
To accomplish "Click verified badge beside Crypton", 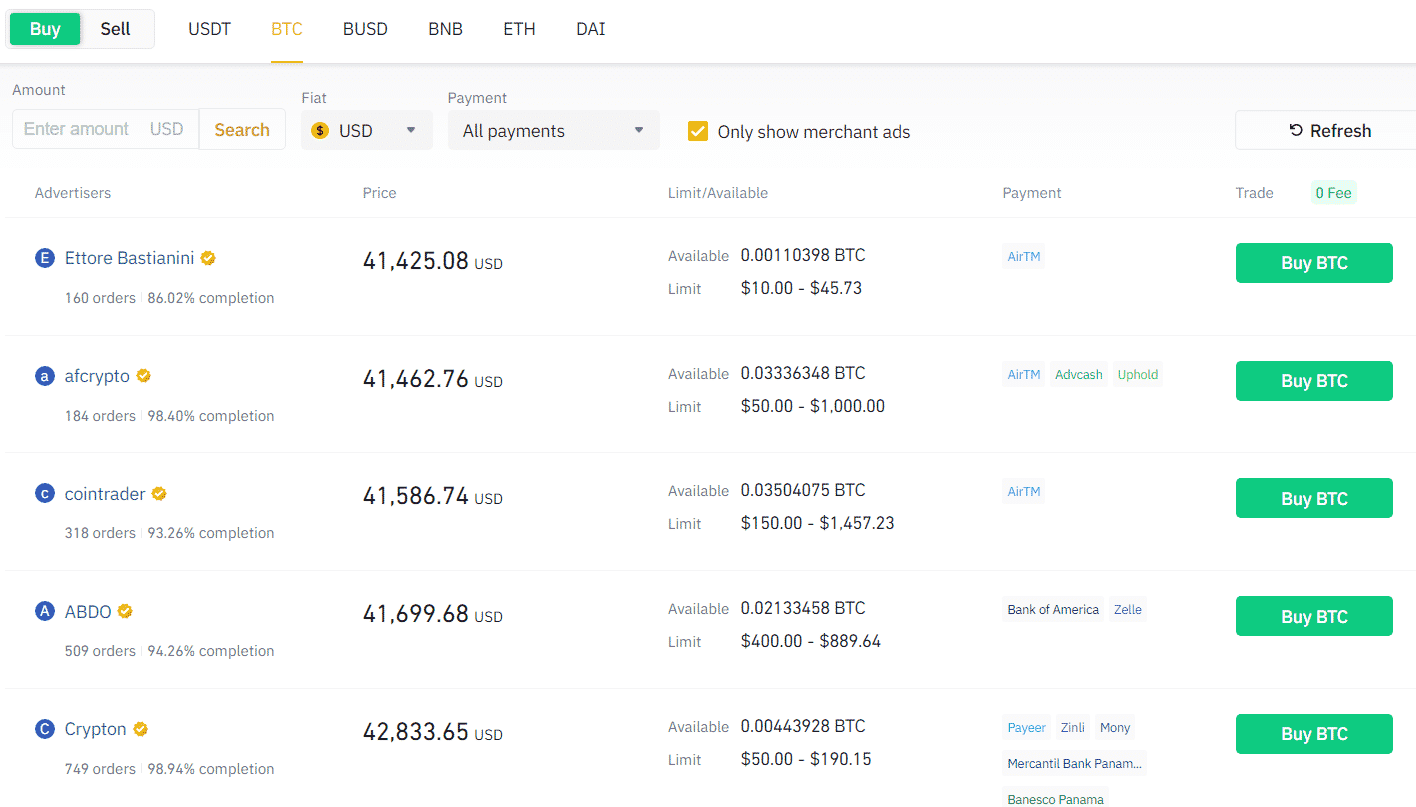I will (x=141, y=729).
